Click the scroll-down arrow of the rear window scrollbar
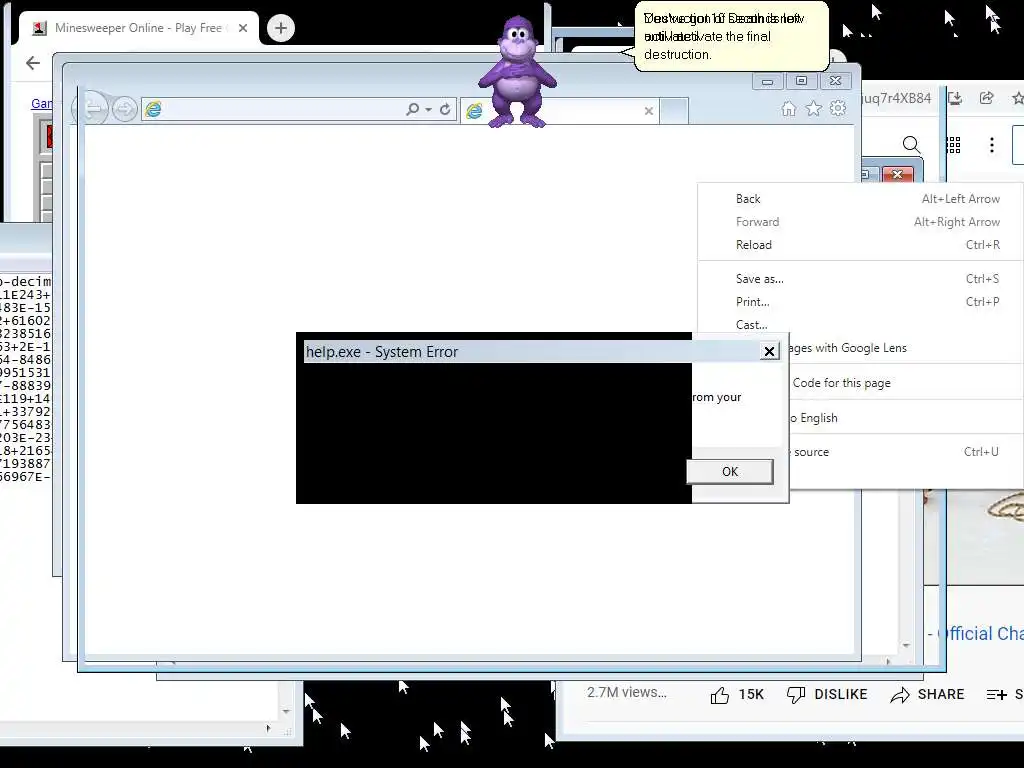1024x768 pixels. [906, 645]
